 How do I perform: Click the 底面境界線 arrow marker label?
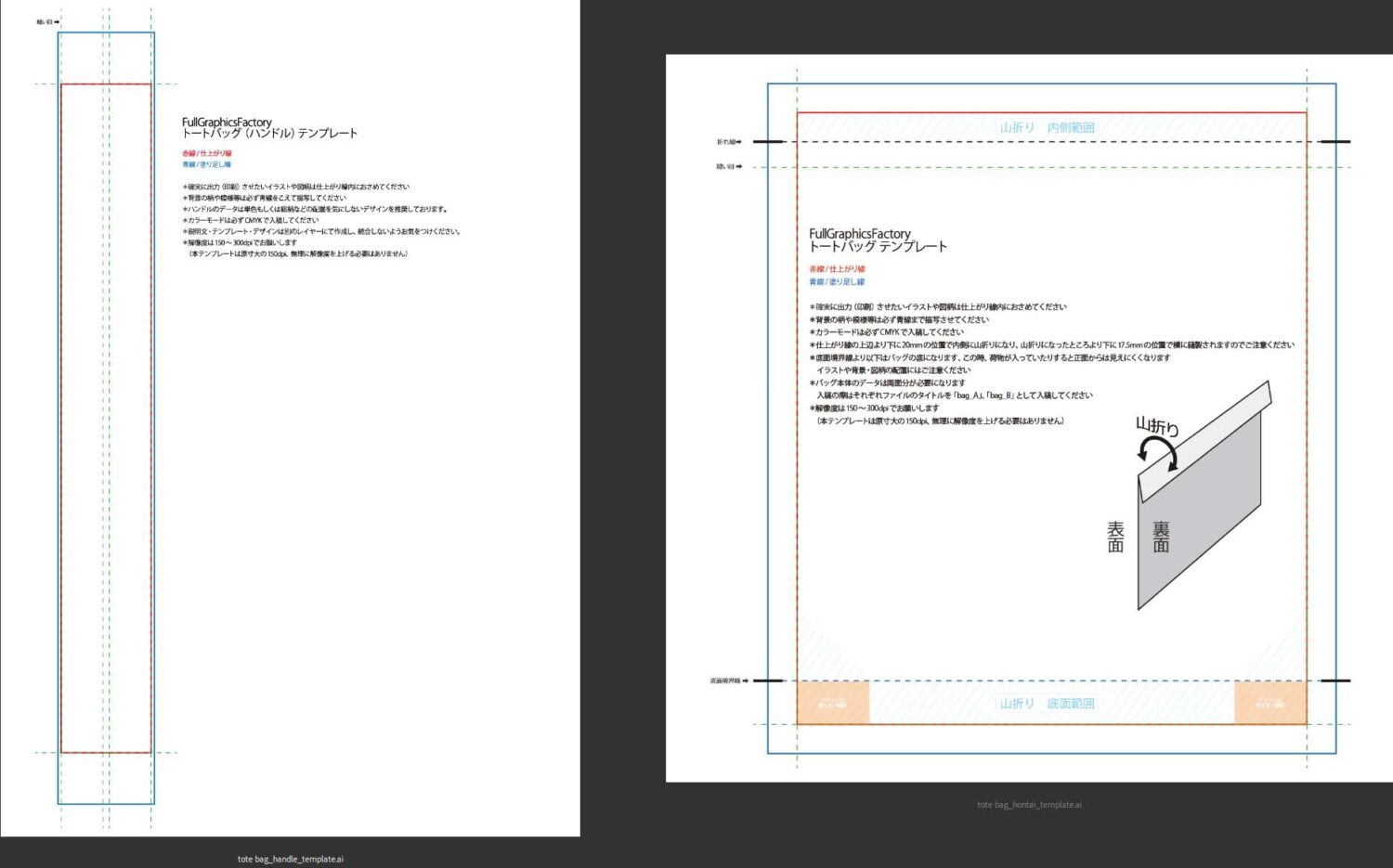coord(729,680)
